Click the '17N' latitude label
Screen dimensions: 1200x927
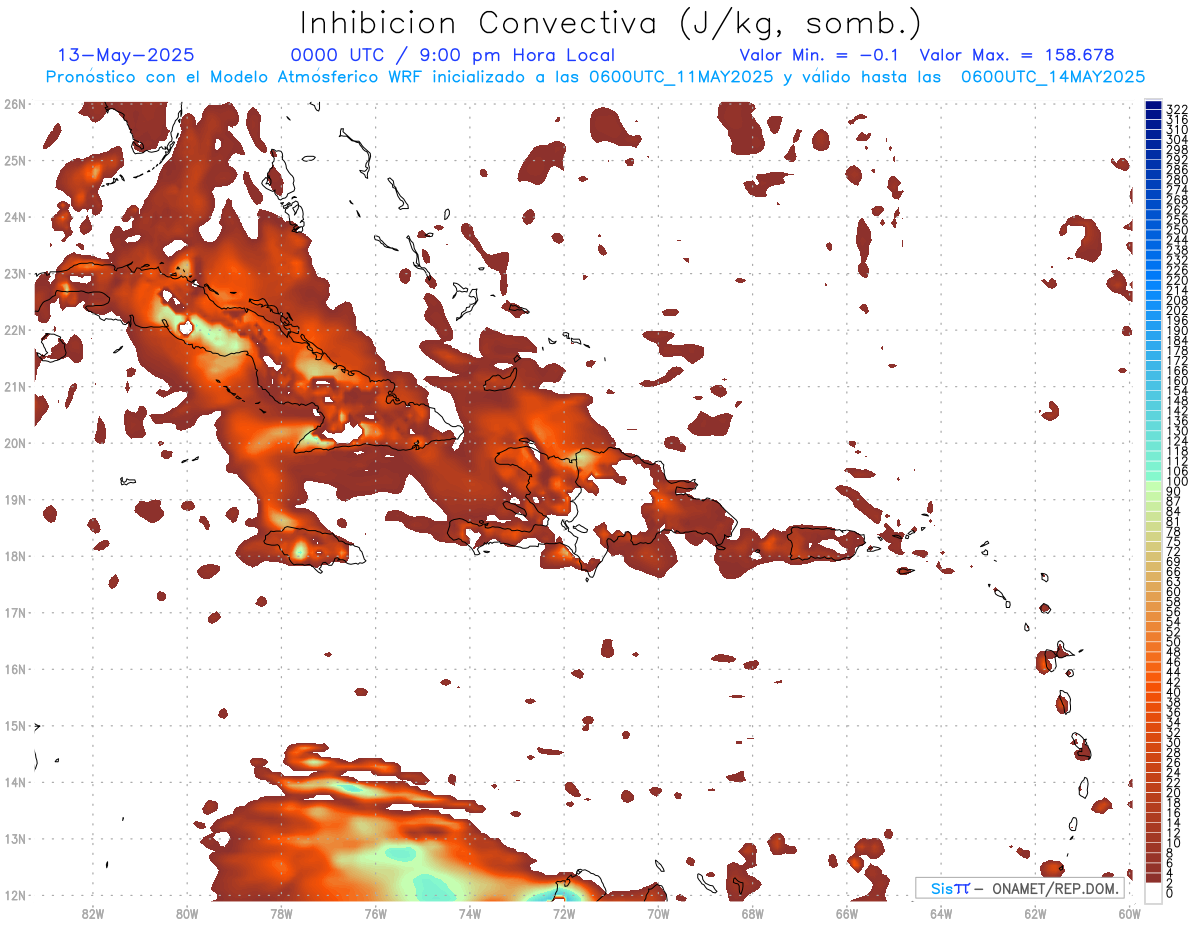click(x=15, y=612)
